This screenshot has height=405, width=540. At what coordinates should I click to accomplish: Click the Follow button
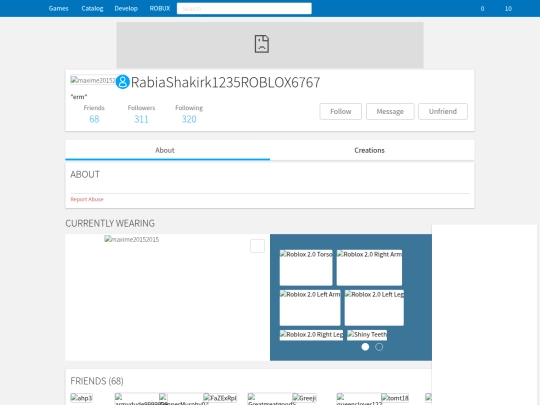click(x=341, y=112)
